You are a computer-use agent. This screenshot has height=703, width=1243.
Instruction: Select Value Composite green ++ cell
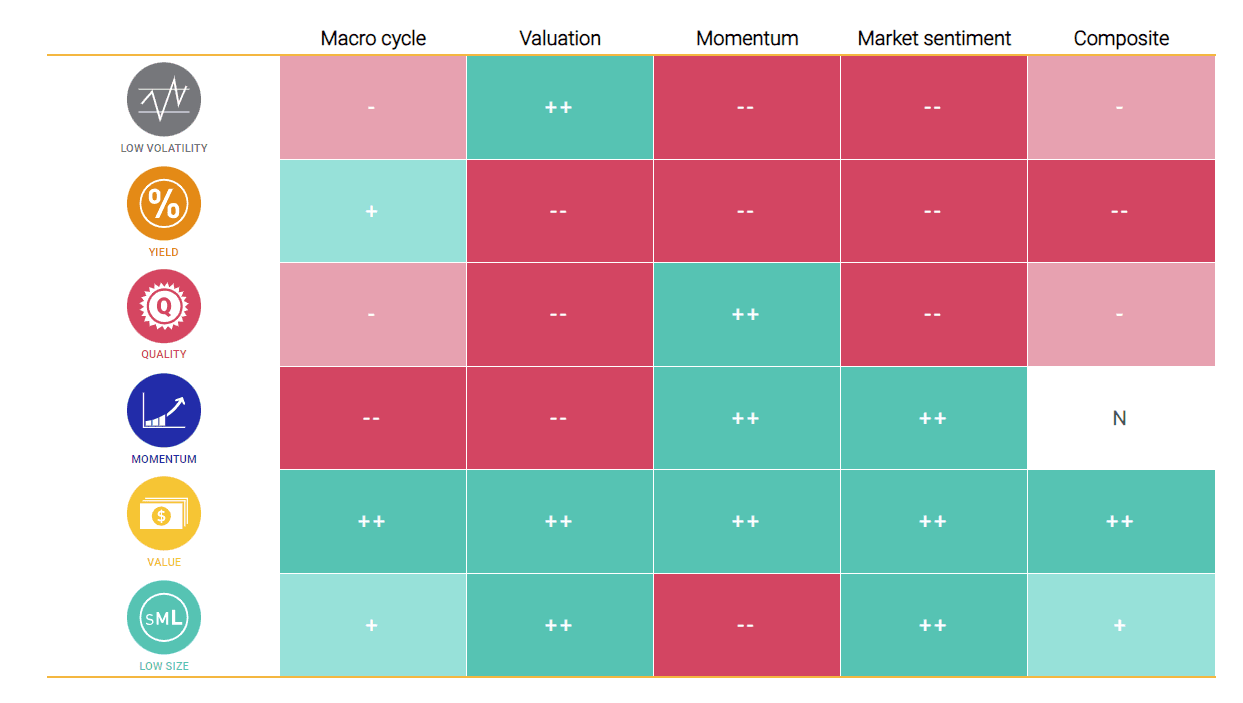pos(1121,521)
